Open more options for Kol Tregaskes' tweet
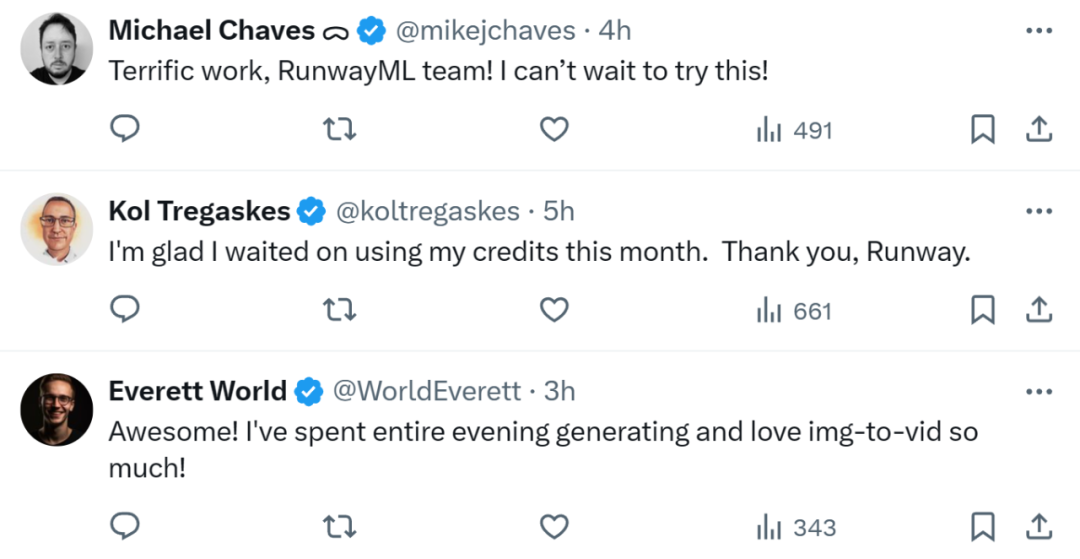This screenshot has height=559, width=1080. pyautogui.click(x=1039, y=211)
